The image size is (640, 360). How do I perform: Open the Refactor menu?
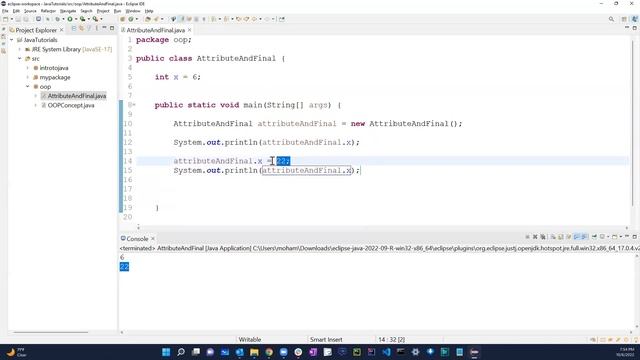(x=48, y=11)
